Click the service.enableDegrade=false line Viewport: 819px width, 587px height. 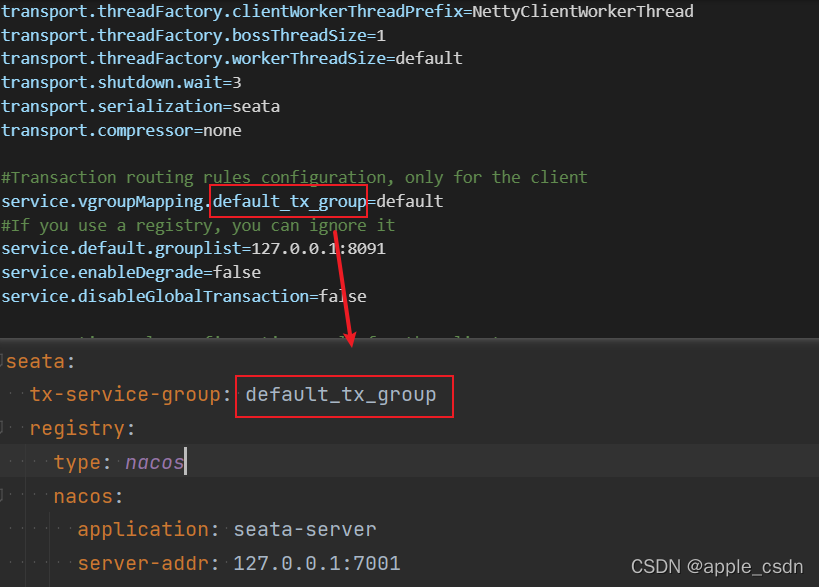[131, 273]
